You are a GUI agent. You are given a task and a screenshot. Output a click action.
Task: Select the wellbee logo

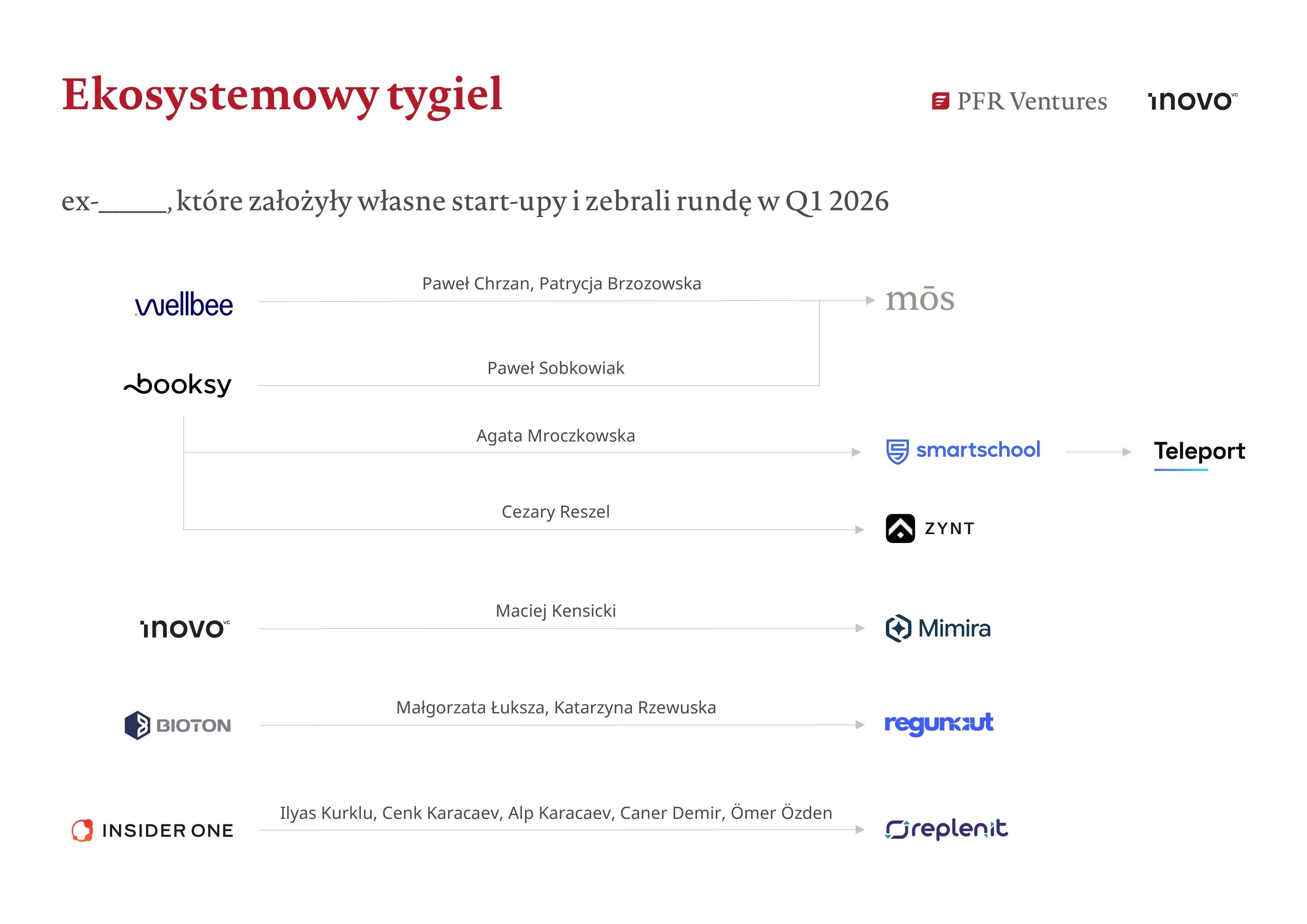coord(184,304)
